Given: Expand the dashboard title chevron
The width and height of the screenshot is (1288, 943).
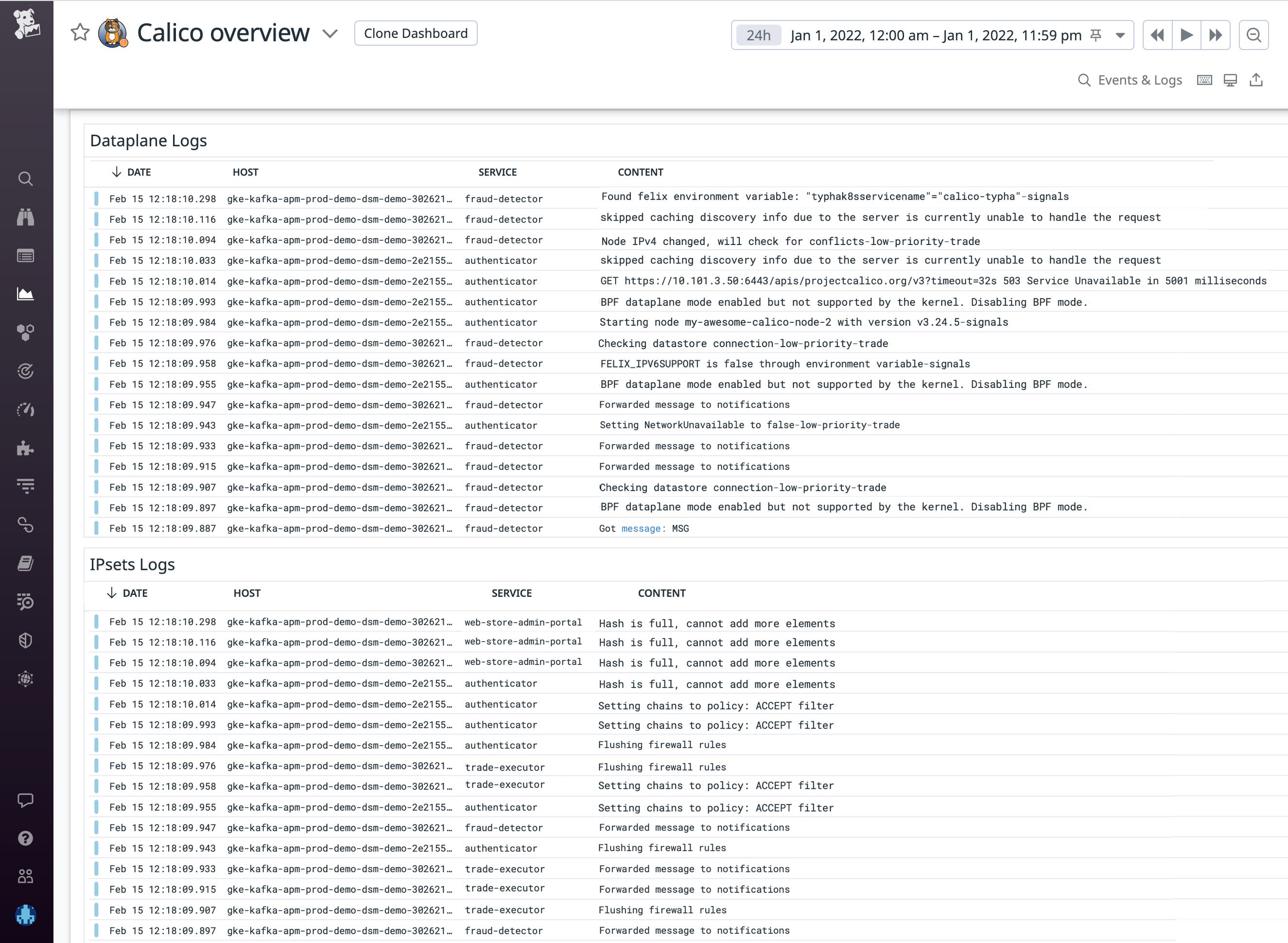Looking at the screenshot, I should click(x=330, y=34).
